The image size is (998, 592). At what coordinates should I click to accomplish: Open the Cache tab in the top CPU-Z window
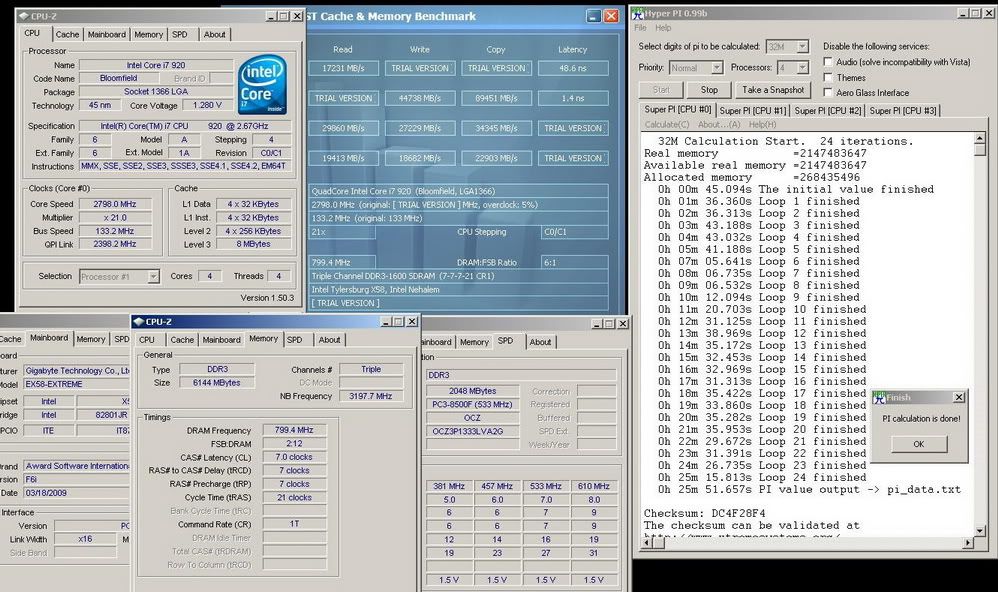click(67, 34)
